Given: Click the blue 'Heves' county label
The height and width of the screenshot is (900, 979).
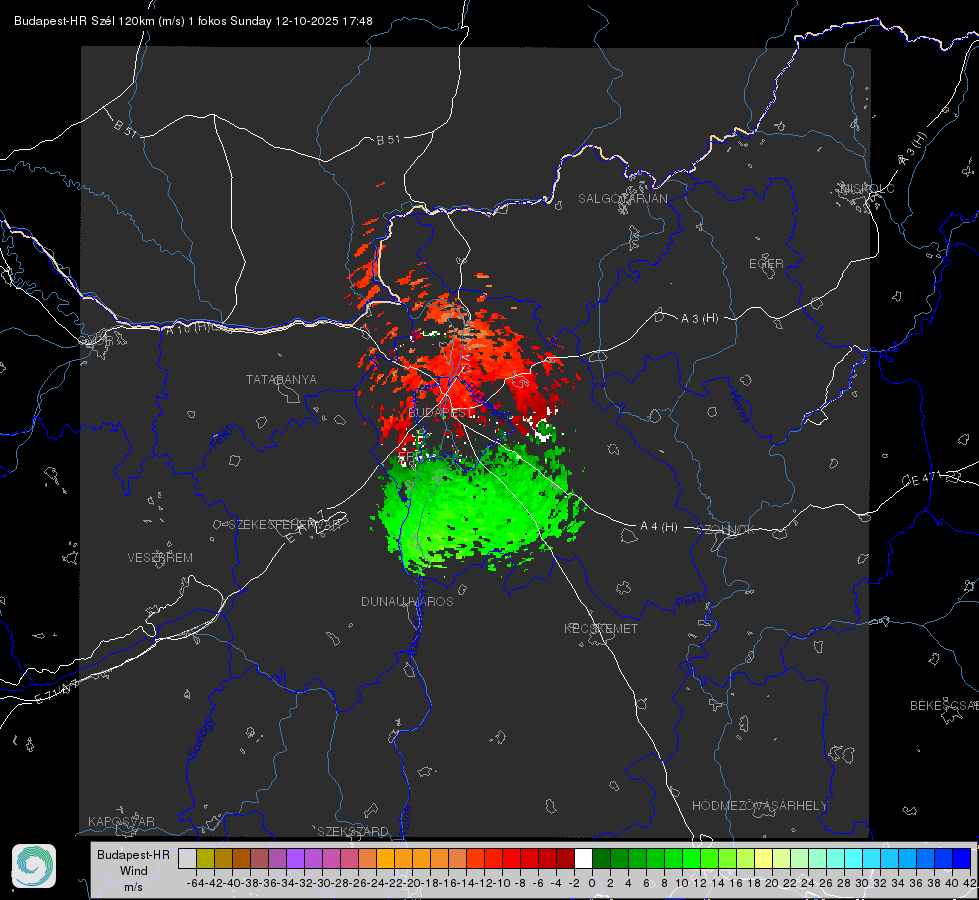Looking at the screenshot, I should (739, 406).
